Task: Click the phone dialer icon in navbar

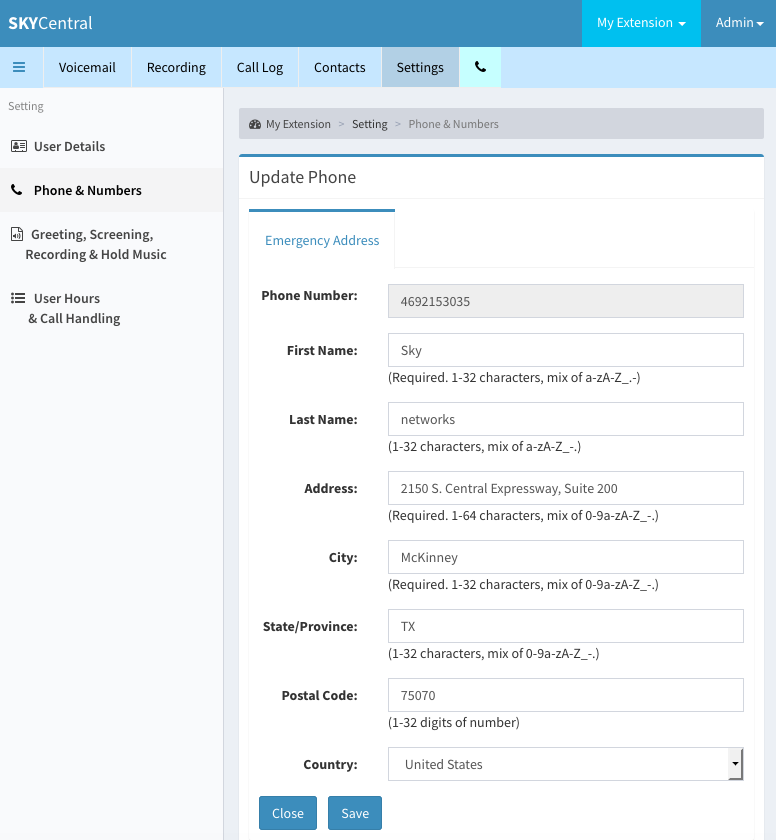Action: point(480,67)
